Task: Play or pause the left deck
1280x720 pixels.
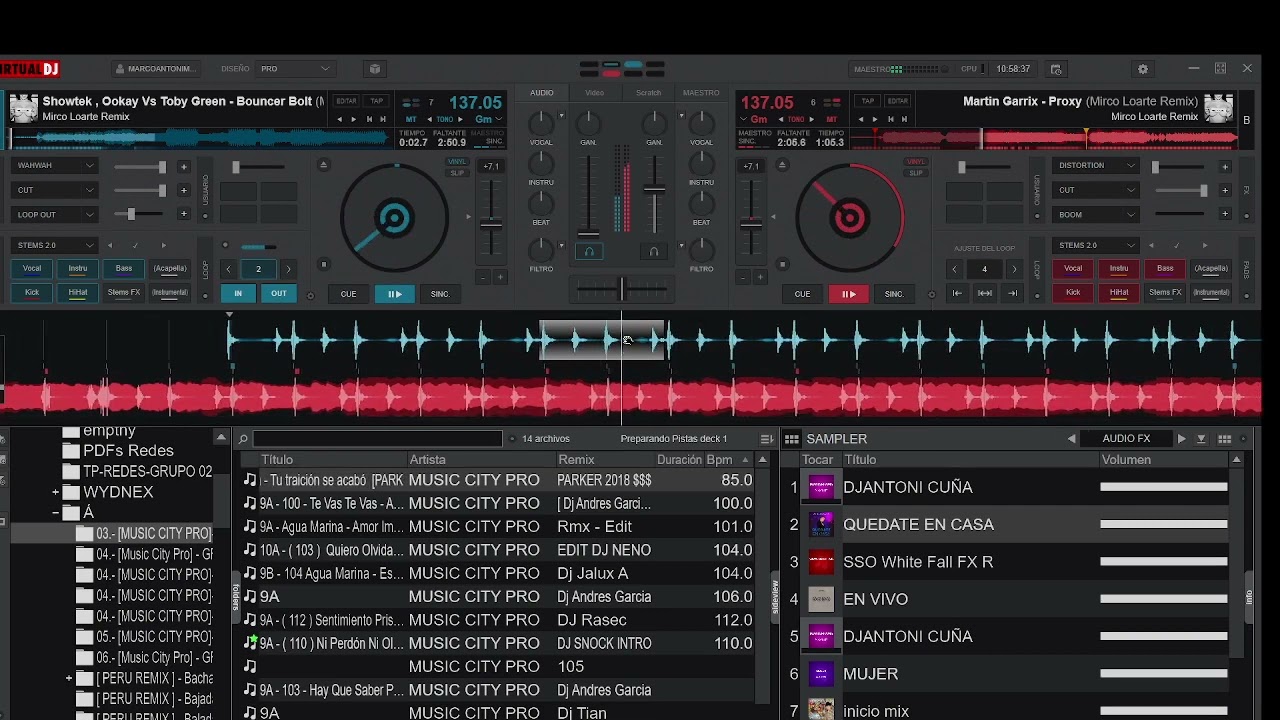Action: [x=395, y=294]
